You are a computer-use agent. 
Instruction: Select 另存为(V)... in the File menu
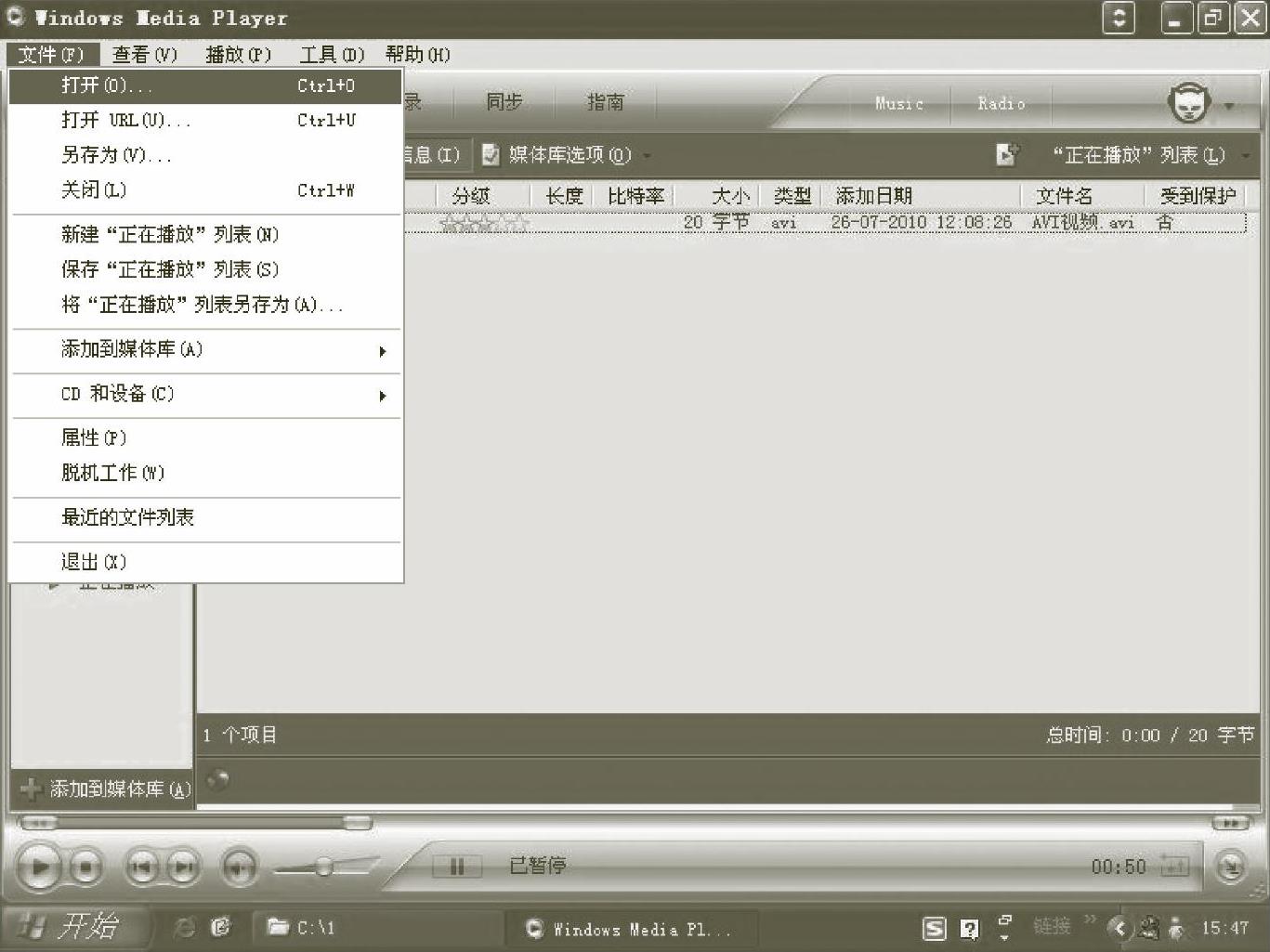(205, 155)
